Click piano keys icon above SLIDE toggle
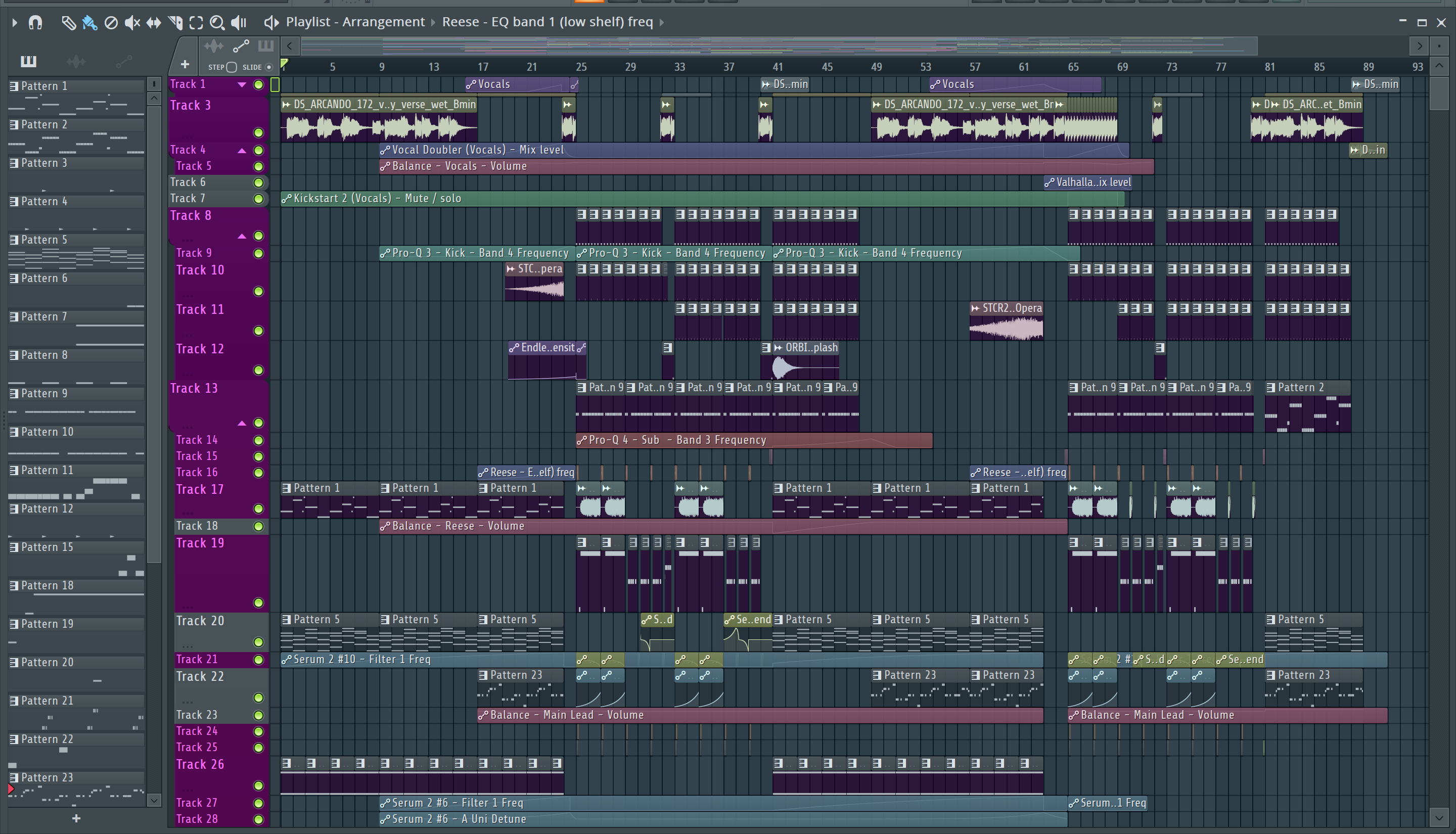 point(265,46)
